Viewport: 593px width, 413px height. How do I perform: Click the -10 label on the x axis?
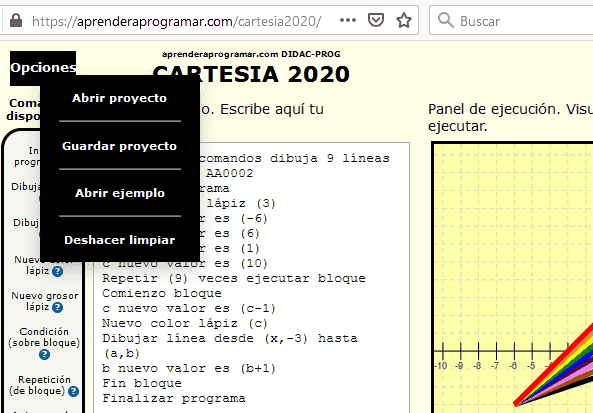point(441,366)
